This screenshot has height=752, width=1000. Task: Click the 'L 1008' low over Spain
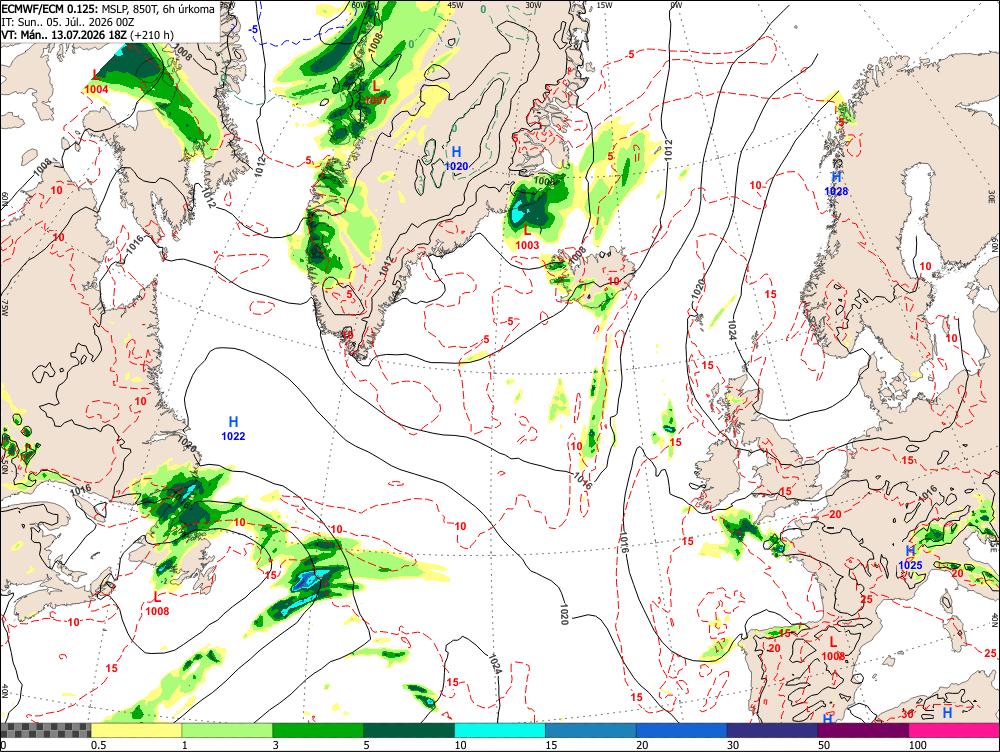[x=833, y=649]
